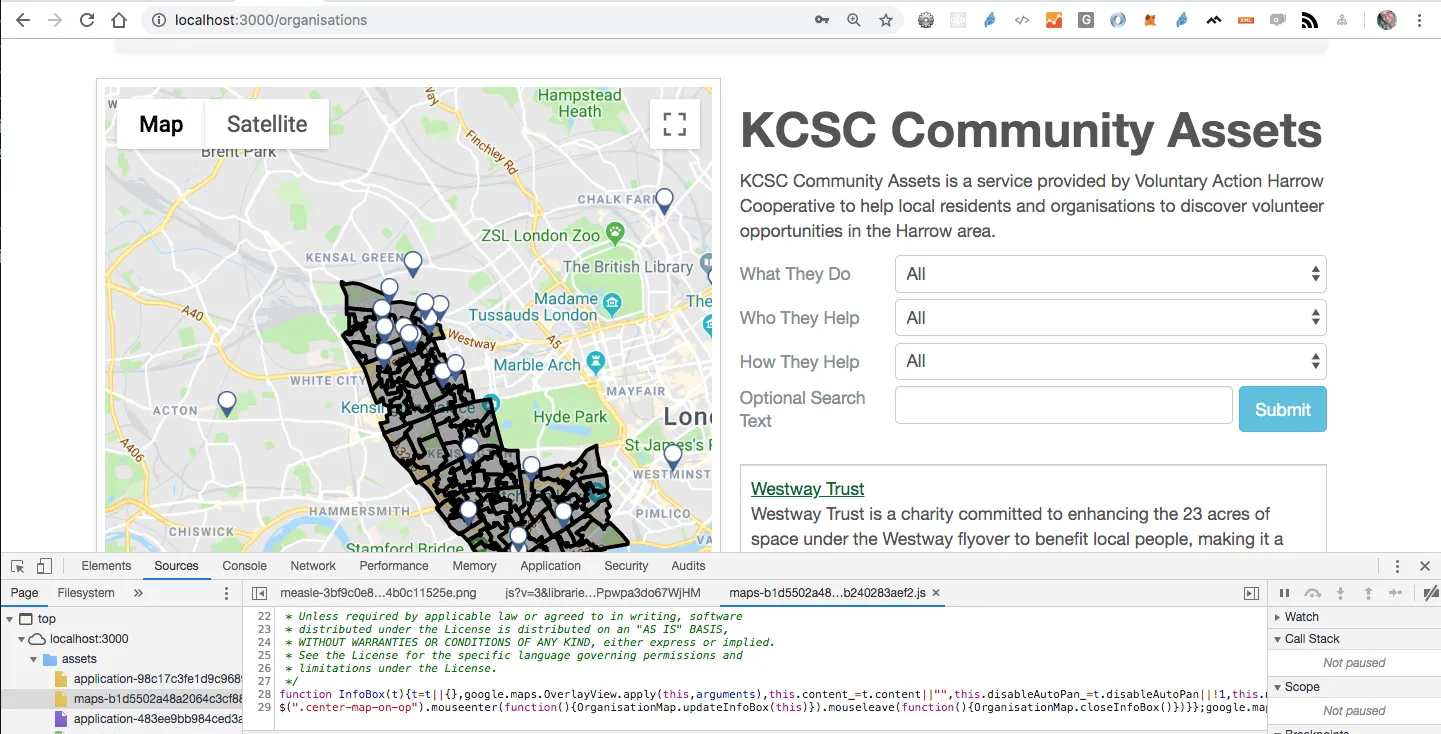Collapse the localhost:3000 tree node
The image size is (1441, 734).
21,639
